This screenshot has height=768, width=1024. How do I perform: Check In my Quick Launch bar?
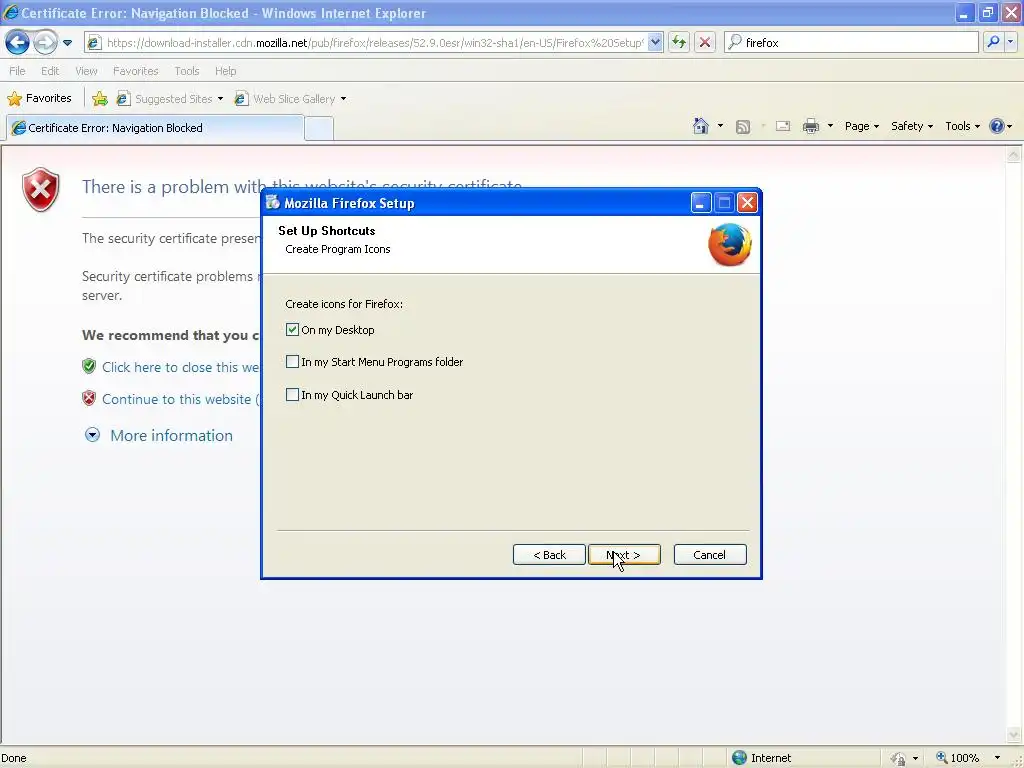tap(292, 395)
